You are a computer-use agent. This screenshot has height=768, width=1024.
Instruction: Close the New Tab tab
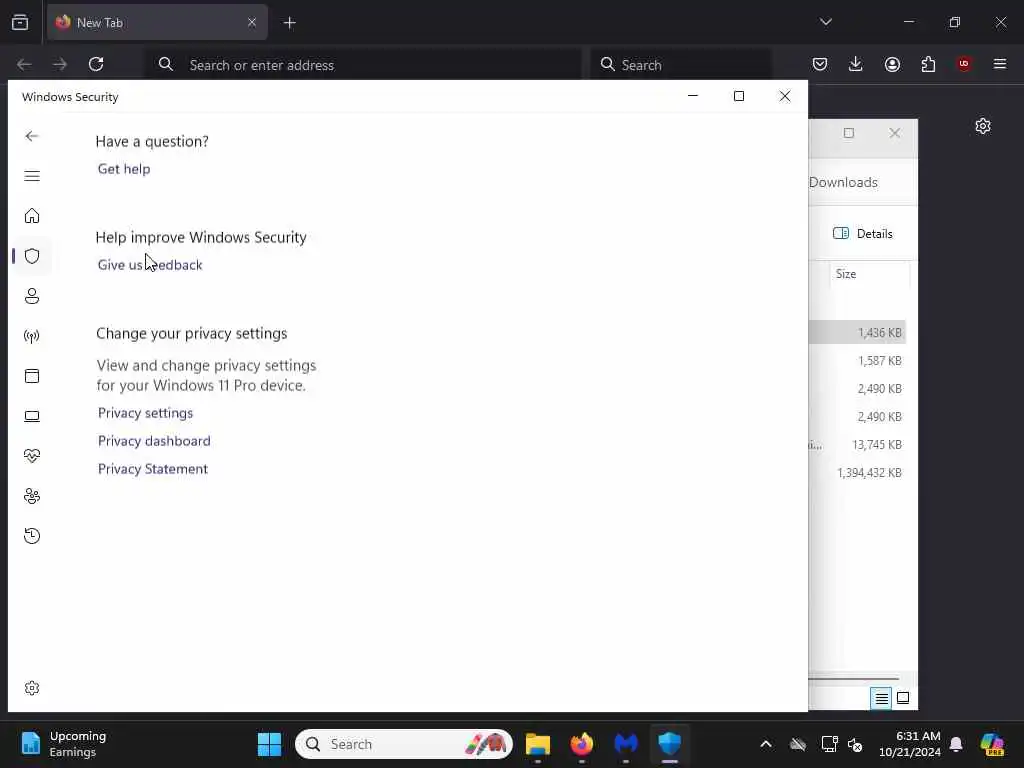point(252,22)
